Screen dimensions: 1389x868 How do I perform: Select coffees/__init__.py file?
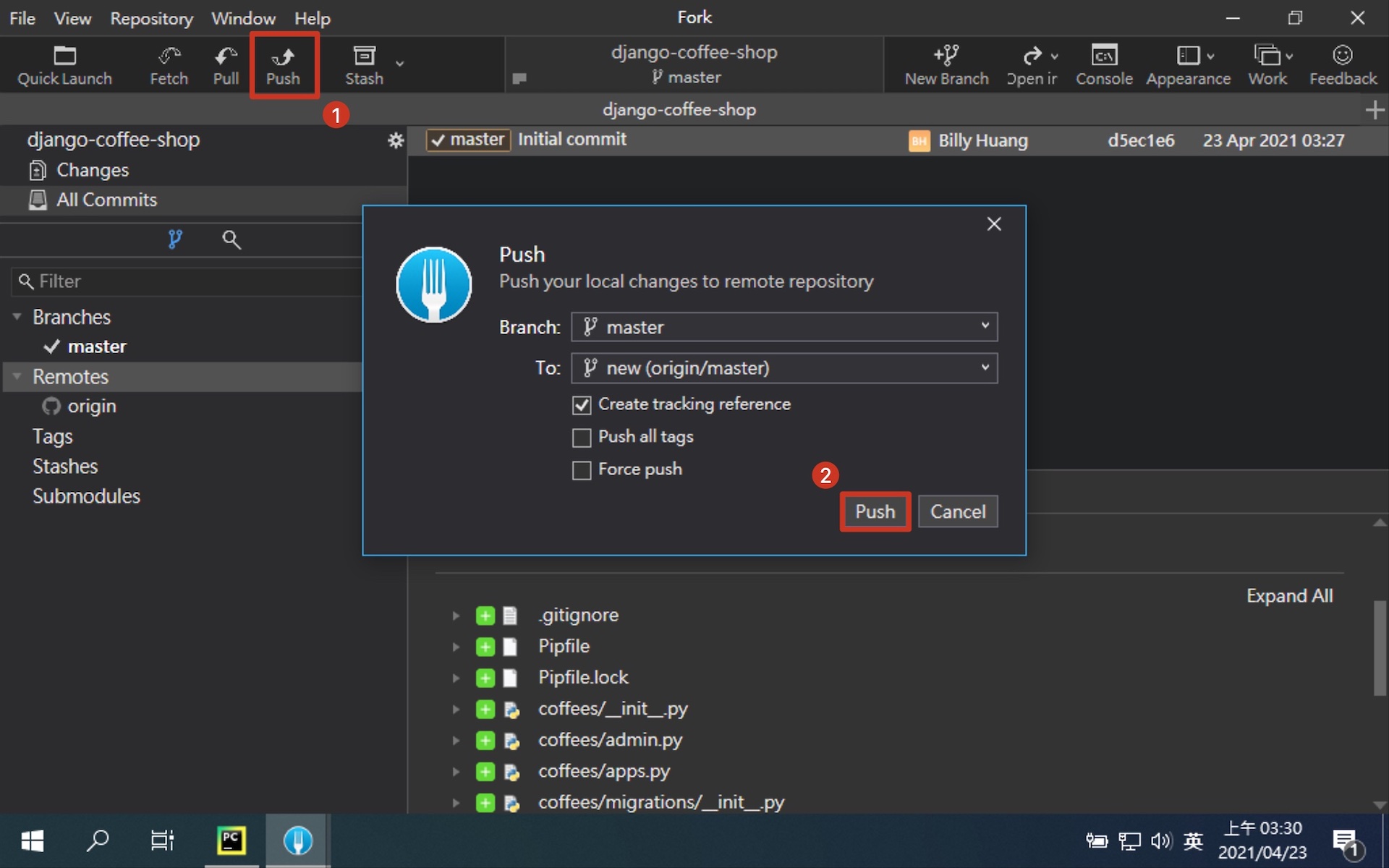(612, 709)
